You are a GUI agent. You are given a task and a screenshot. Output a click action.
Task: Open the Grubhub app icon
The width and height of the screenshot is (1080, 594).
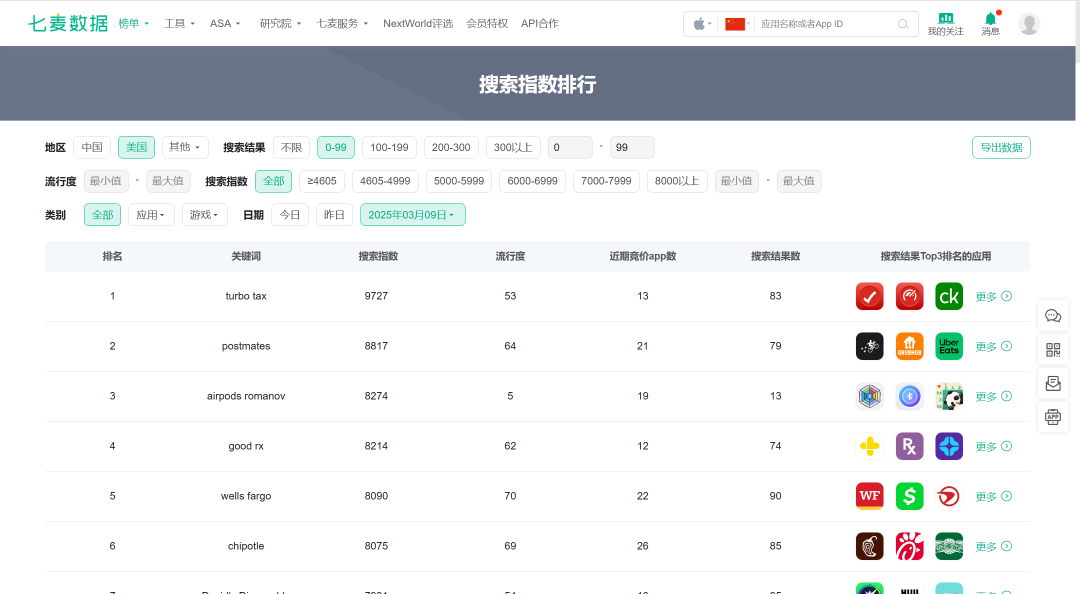[x=909, y=346]
